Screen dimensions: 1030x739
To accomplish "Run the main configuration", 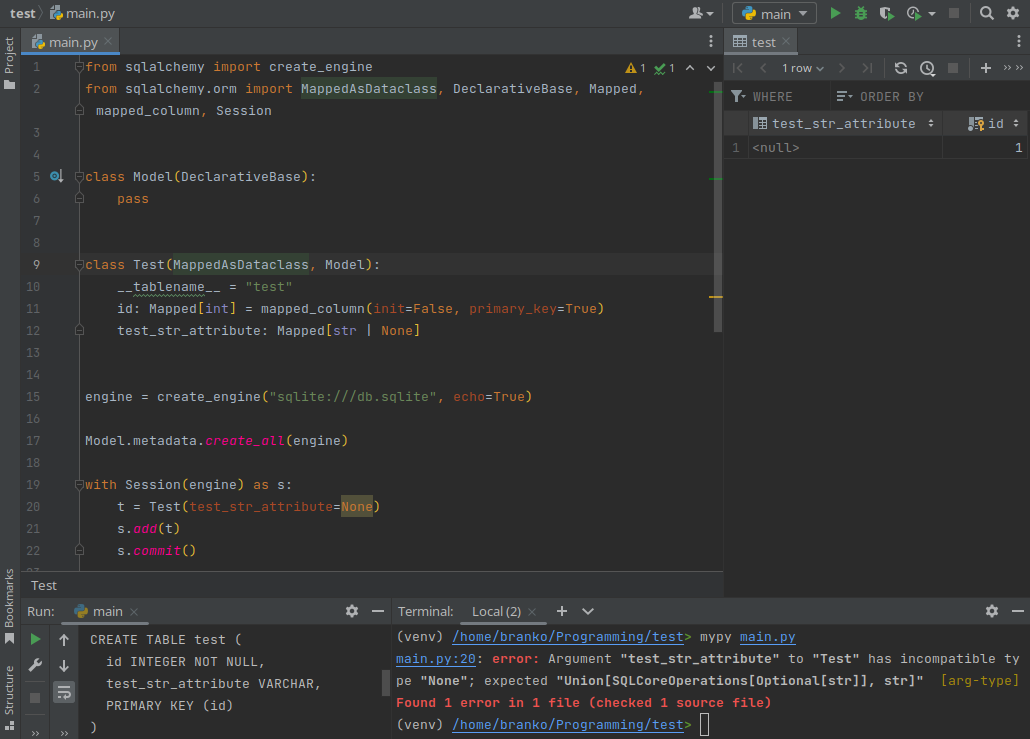I will point(836,13).
